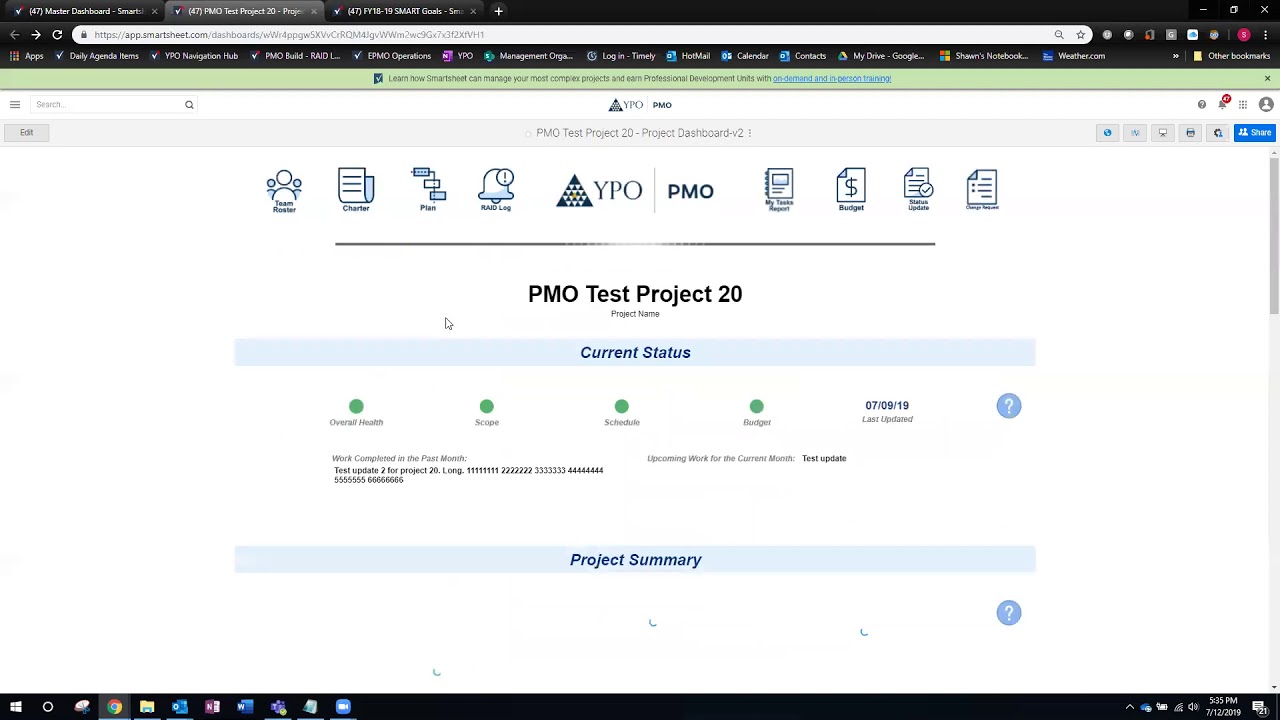Viewport: 1280px width, 720px height.
Task: Click in the Smartsheet search field
Action: (x=114, y=105)
